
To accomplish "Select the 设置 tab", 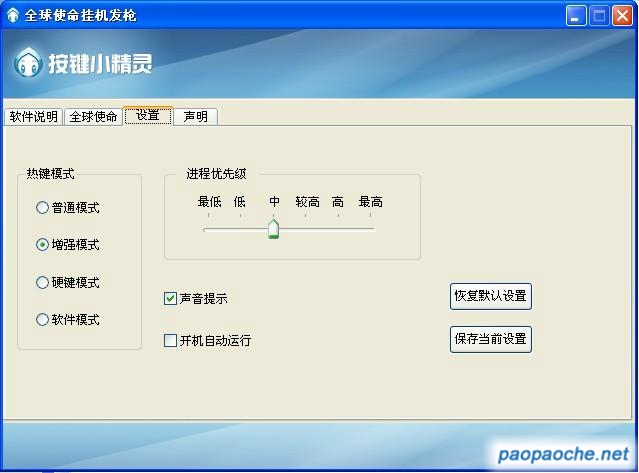I will pyautogui.click(x=148, y=116).
